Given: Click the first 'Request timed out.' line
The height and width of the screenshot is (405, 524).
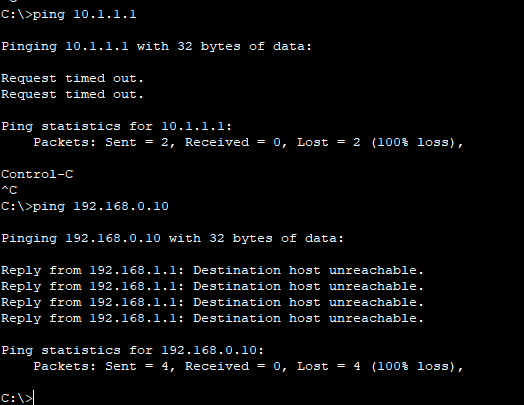Looking at the screenshot, I should pyautogui.click(x=72, y=79).
